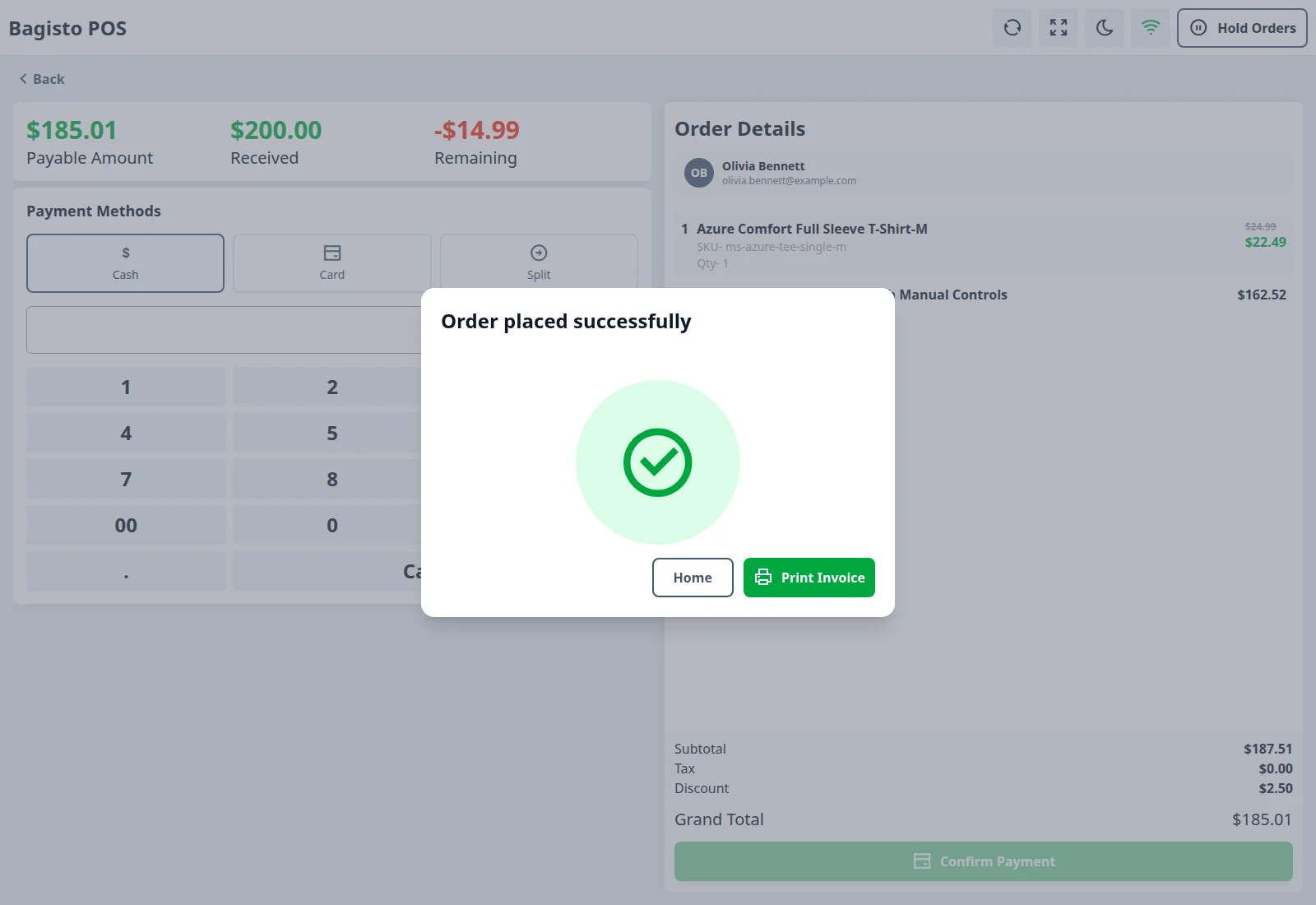Click the Home button in dialog
The image size is (1316, 905).
tap(693, 578)
